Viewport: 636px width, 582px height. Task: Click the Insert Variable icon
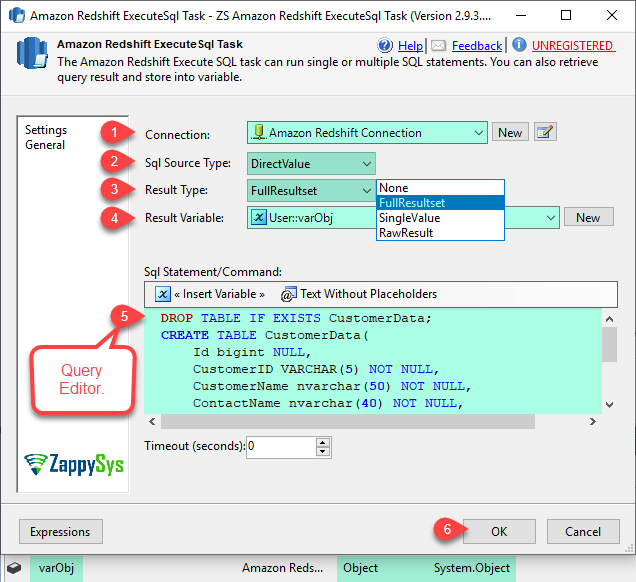163,294
